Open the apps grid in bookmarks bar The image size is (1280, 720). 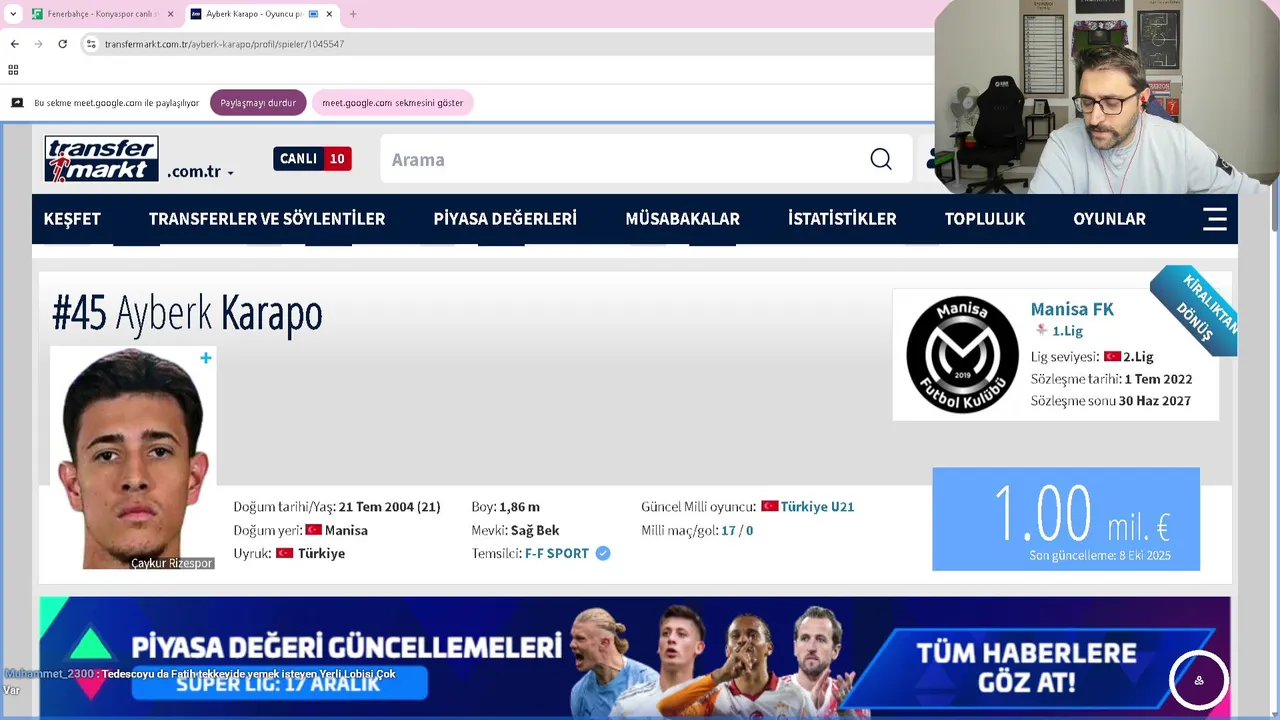click(x=13, y=70)
